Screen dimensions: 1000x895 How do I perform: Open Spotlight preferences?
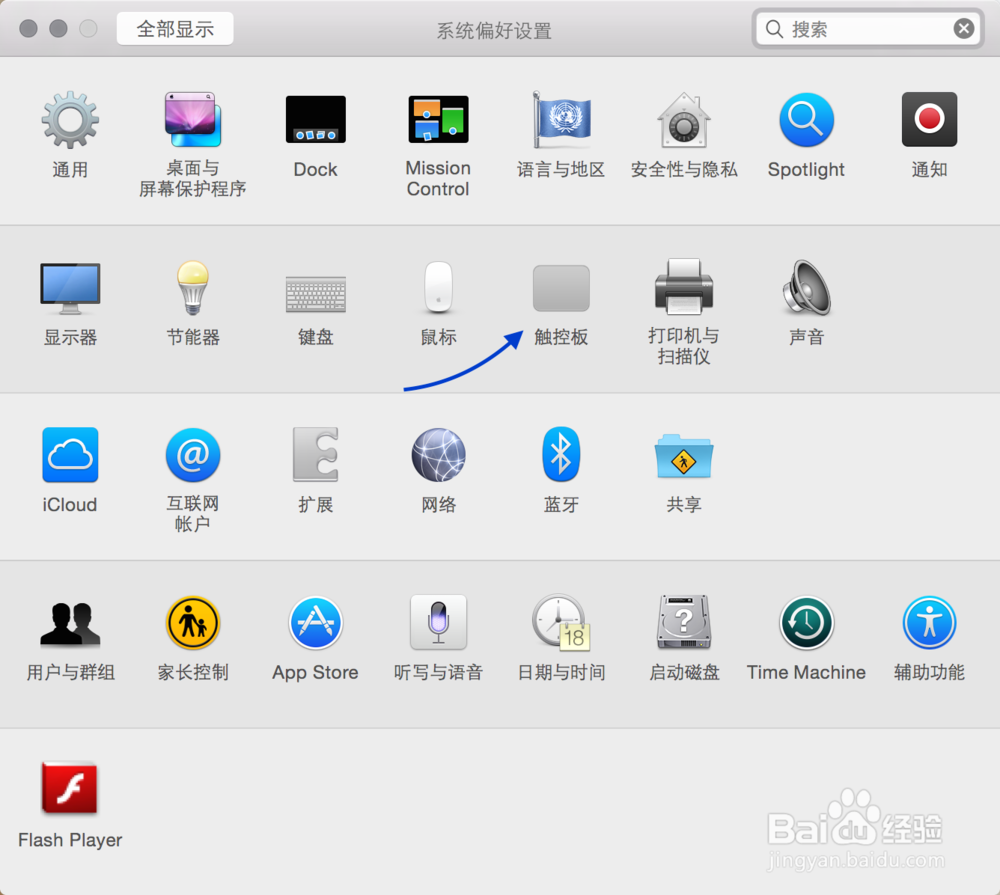coord(806,120)
